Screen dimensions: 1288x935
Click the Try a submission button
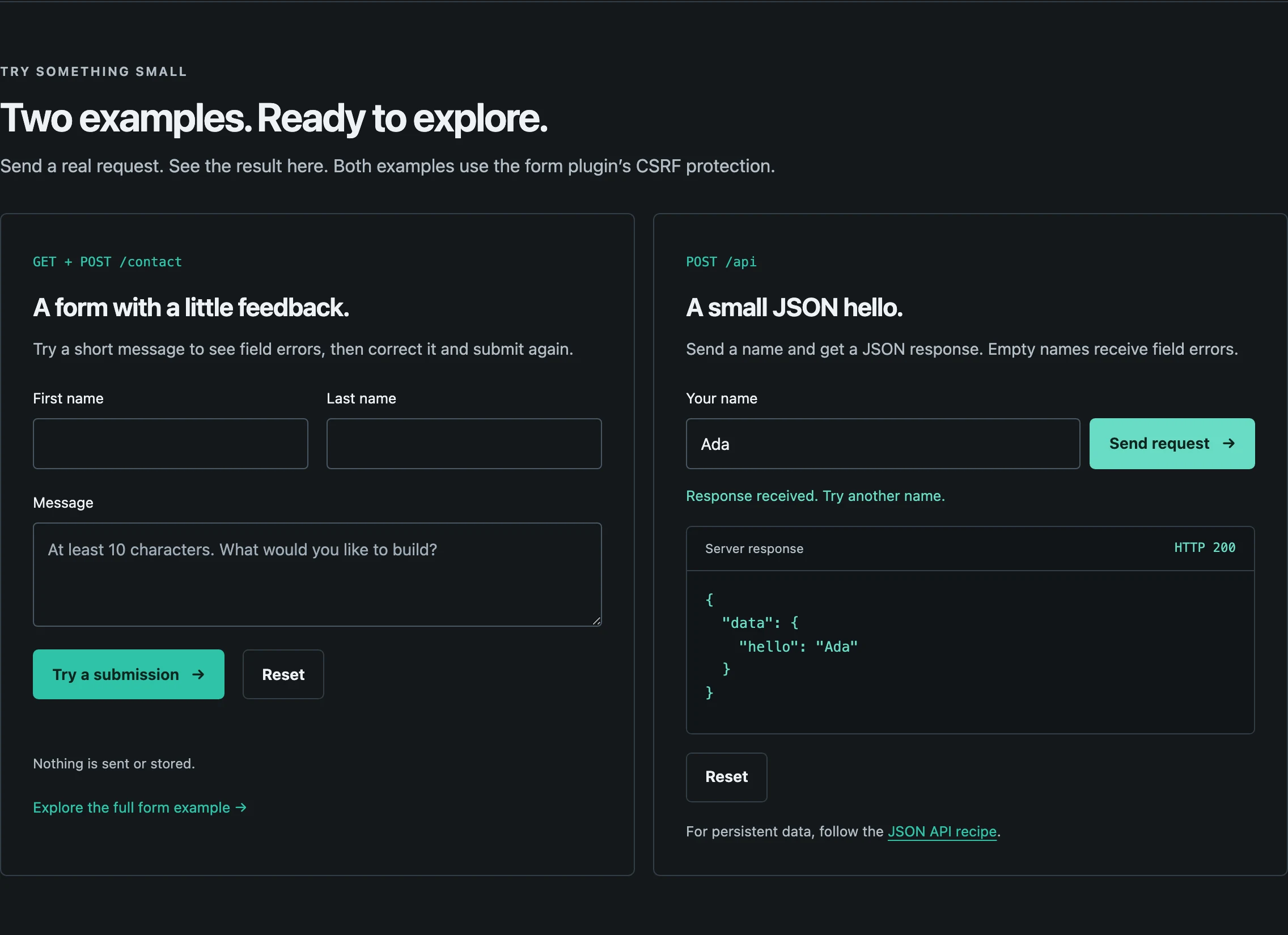[128, 674]
